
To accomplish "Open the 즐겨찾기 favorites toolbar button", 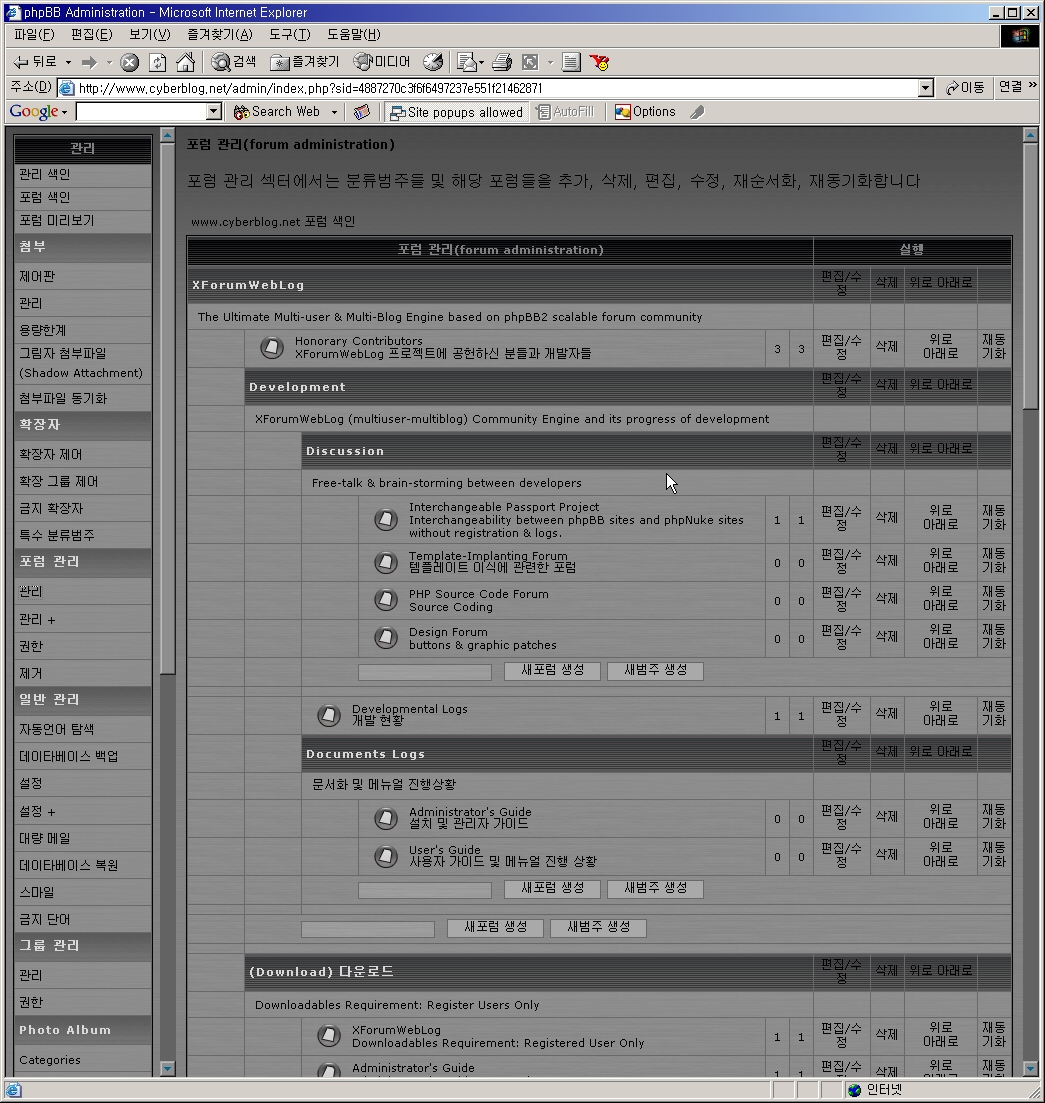I will coord(306,62).
